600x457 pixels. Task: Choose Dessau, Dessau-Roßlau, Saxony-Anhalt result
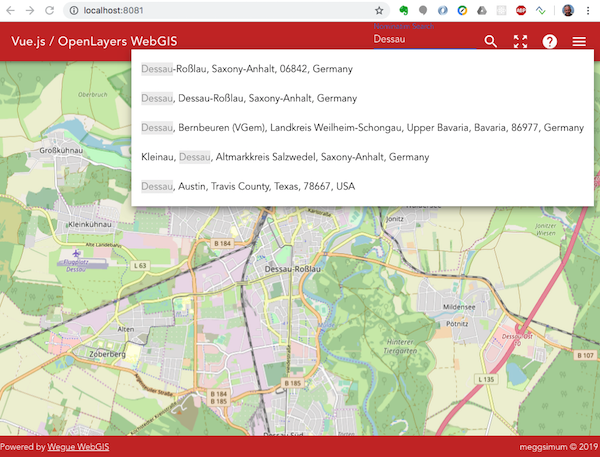point(362,98)
